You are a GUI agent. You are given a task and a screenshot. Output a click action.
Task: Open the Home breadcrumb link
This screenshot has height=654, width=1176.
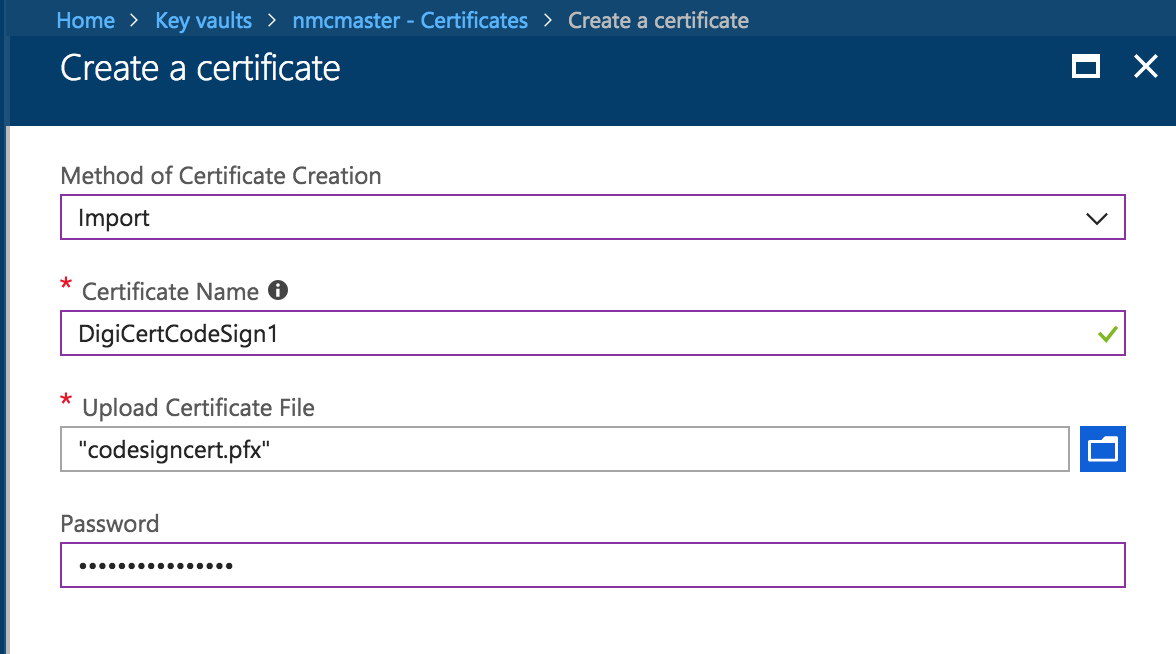pos(86,20)
